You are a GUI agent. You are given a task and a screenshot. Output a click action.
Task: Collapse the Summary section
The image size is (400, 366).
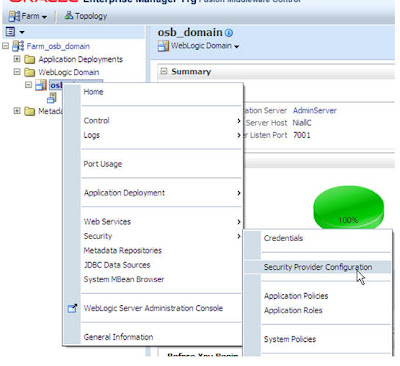[x=164, y=71]
